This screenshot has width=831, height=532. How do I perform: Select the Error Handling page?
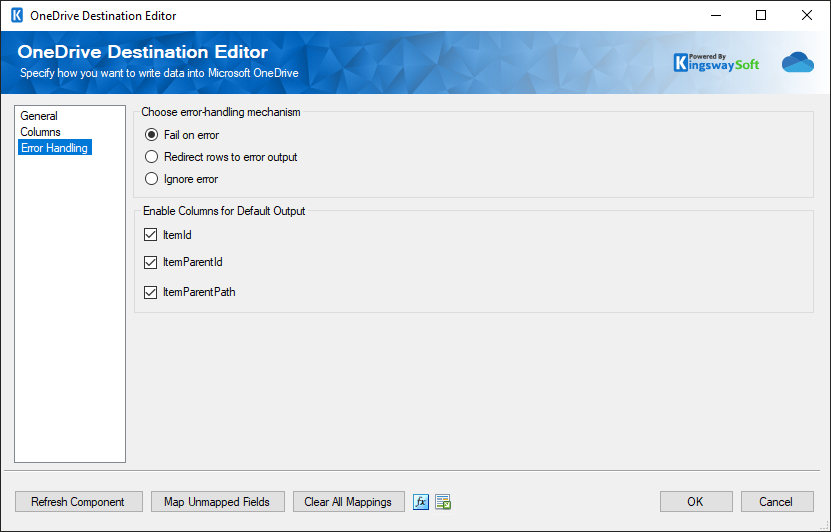coord(55,148)
